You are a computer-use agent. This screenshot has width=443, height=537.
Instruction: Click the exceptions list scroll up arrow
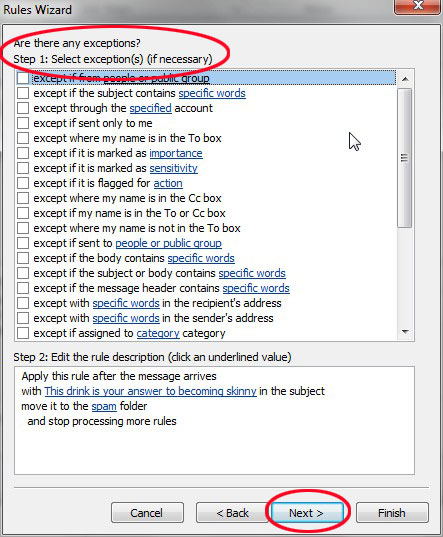405,79
